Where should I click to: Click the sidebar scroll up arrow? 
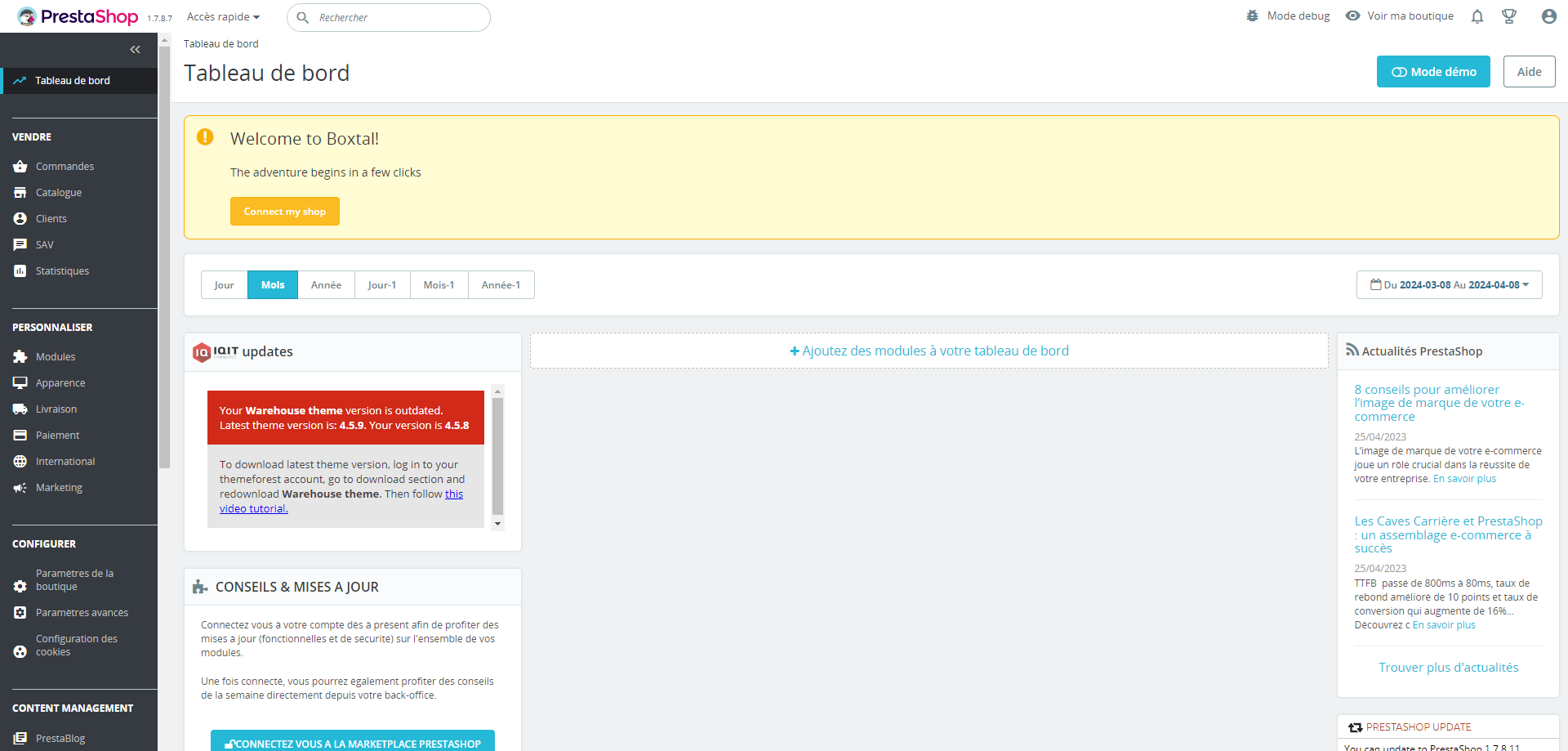(164, 39)
